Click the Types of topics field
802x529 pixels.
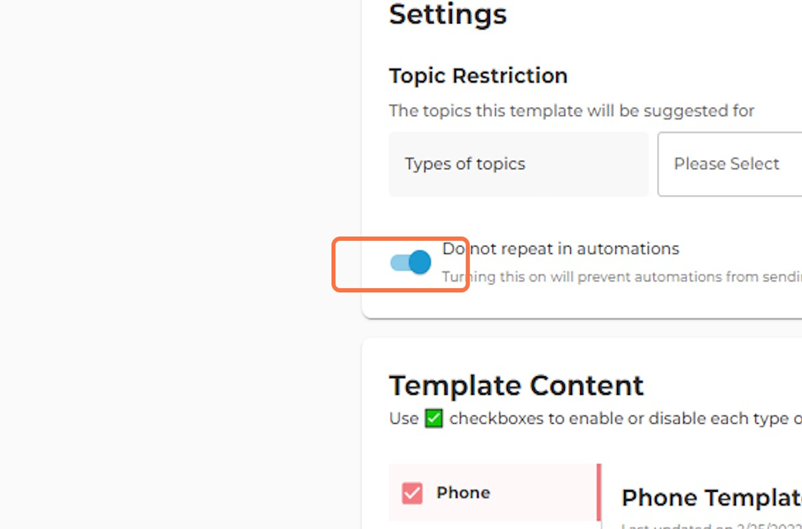(x=519, y=164)
